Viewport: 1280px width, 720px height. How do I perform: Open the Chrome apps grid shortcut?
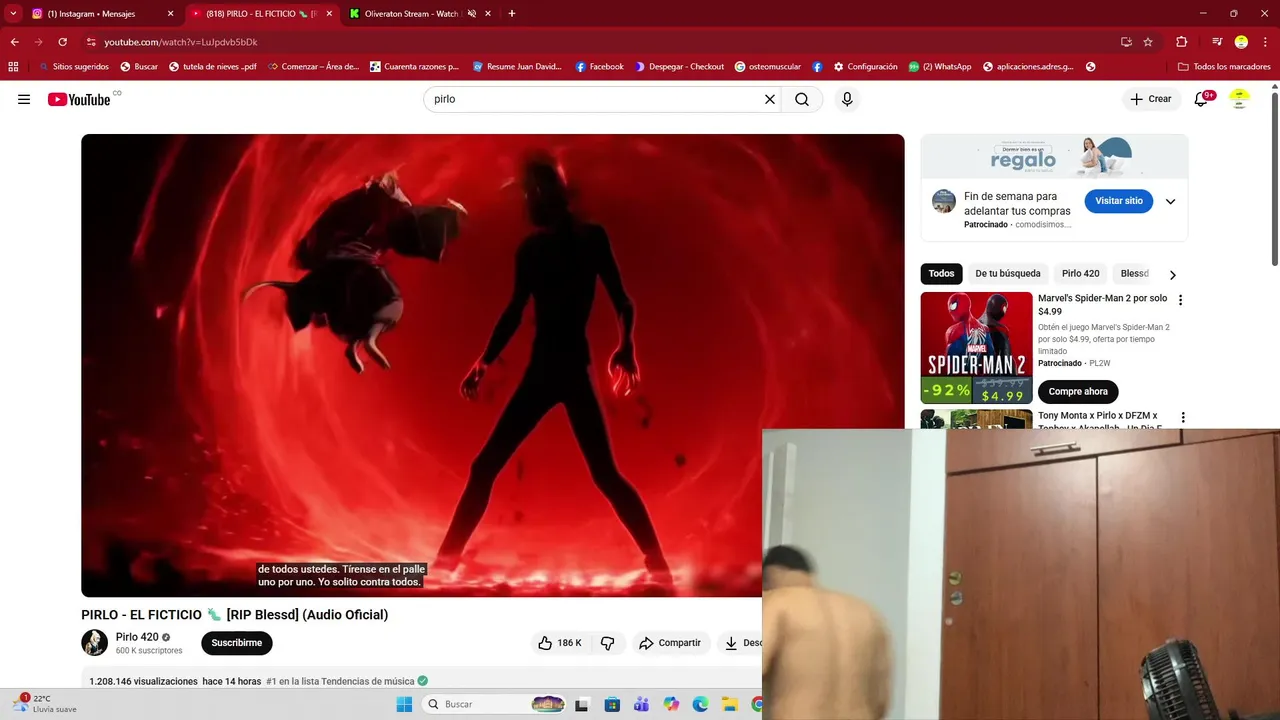pos(13,67)
